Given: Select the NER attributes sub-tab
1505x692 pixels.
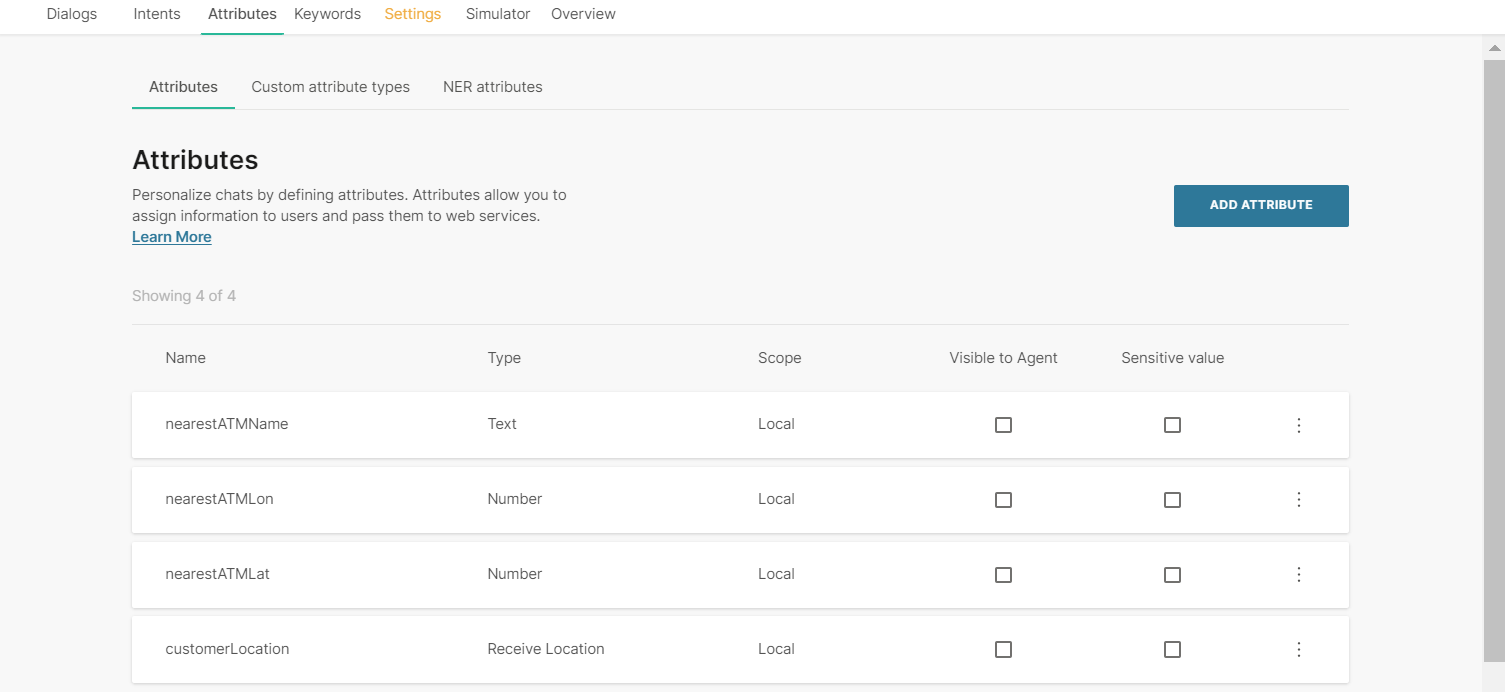Looking at the screenshot, I should [x=492, y=87].
